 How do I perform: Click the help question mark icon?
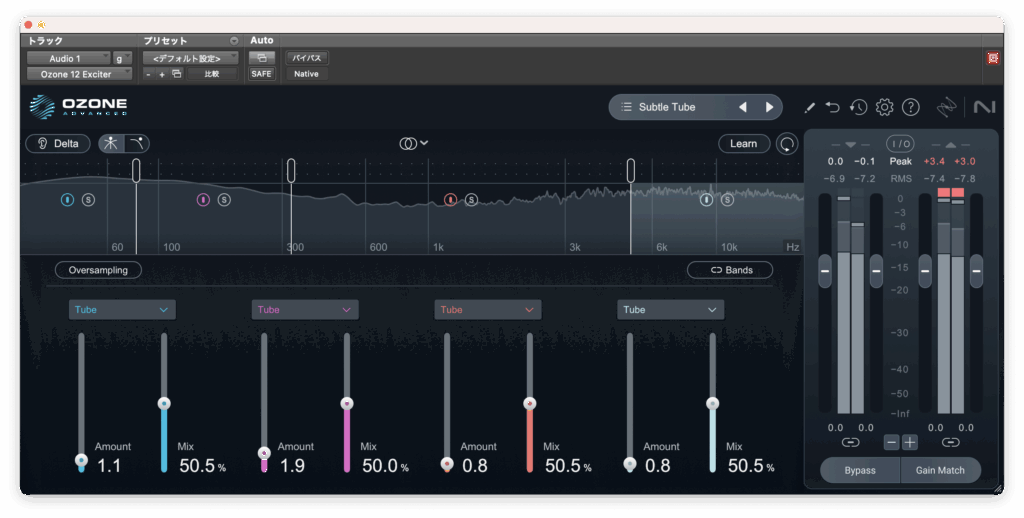(x=910, y=107)
